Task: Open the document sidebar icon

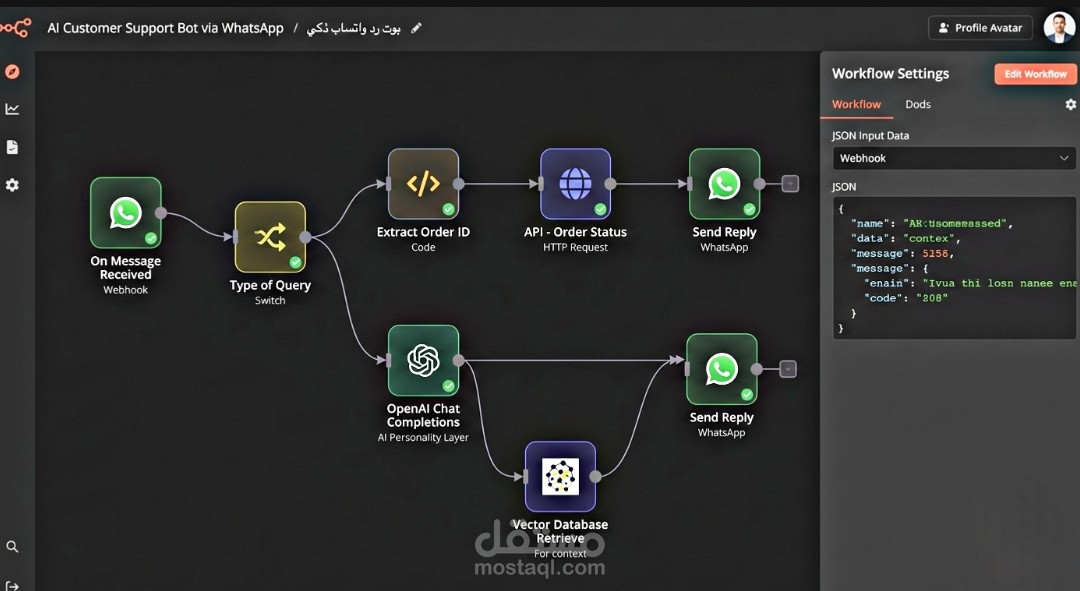Action: tap(12, 147)
